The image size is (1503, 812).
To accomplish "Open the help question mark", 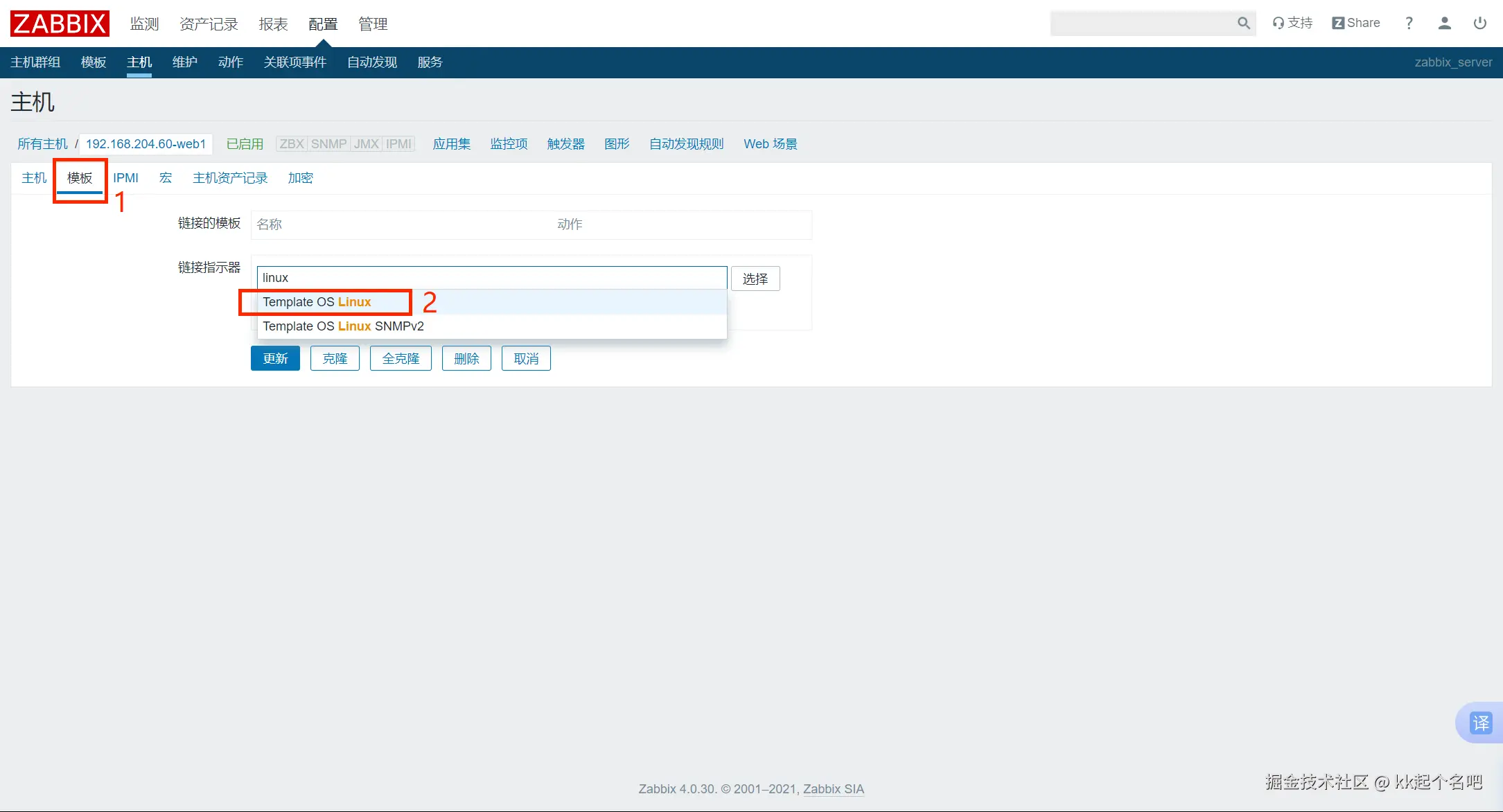I will tap(1409, 23).
